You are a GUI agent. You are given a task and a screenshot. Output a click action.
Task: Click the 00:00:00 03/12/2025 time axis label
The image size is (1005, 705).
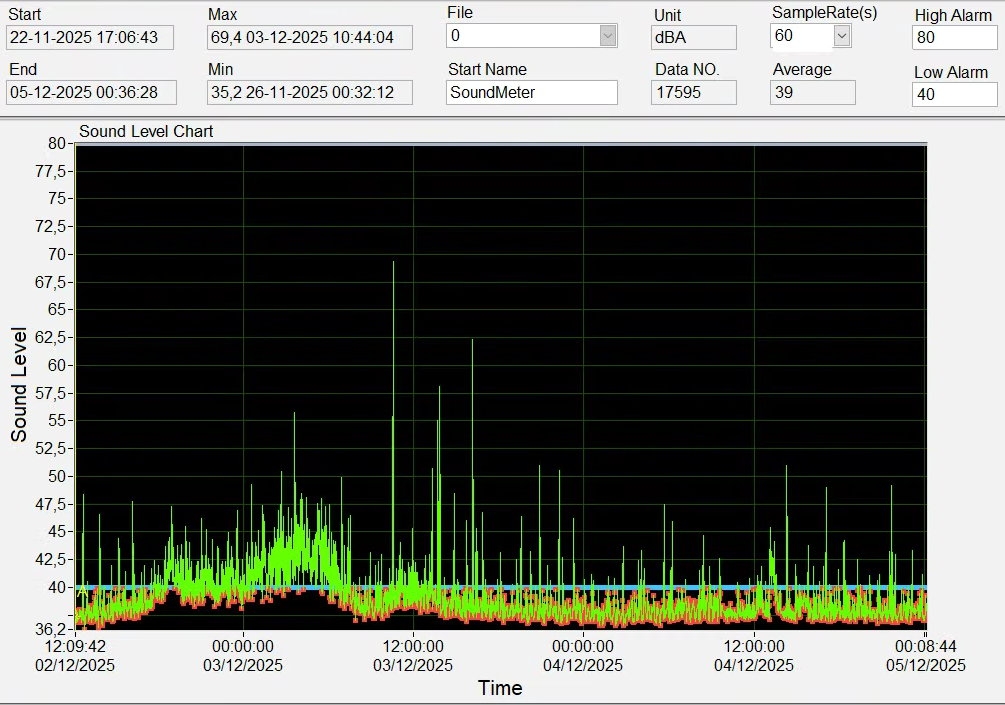point(243,656)
